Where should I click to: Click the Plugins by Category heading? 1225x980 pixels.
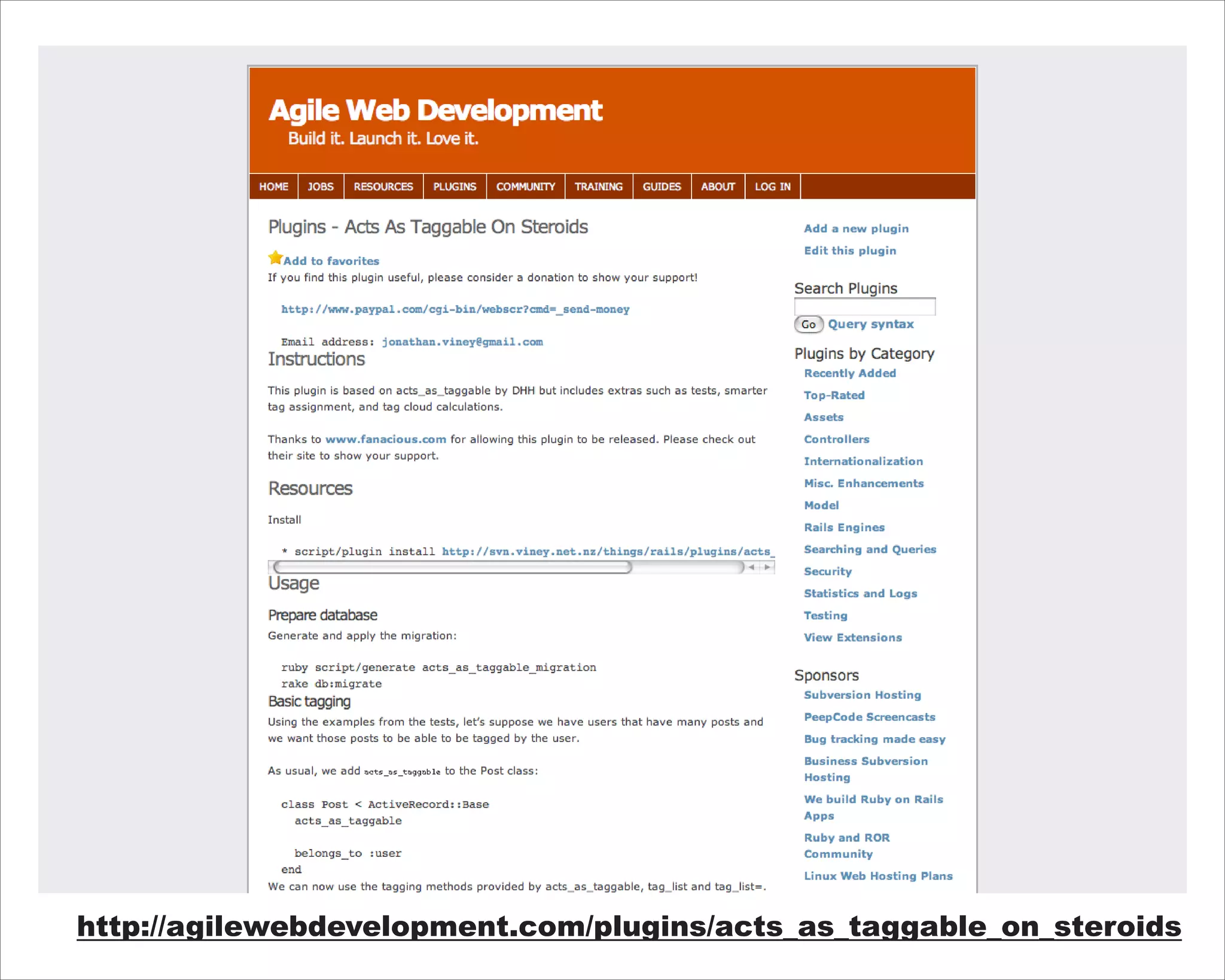[864, 354]
